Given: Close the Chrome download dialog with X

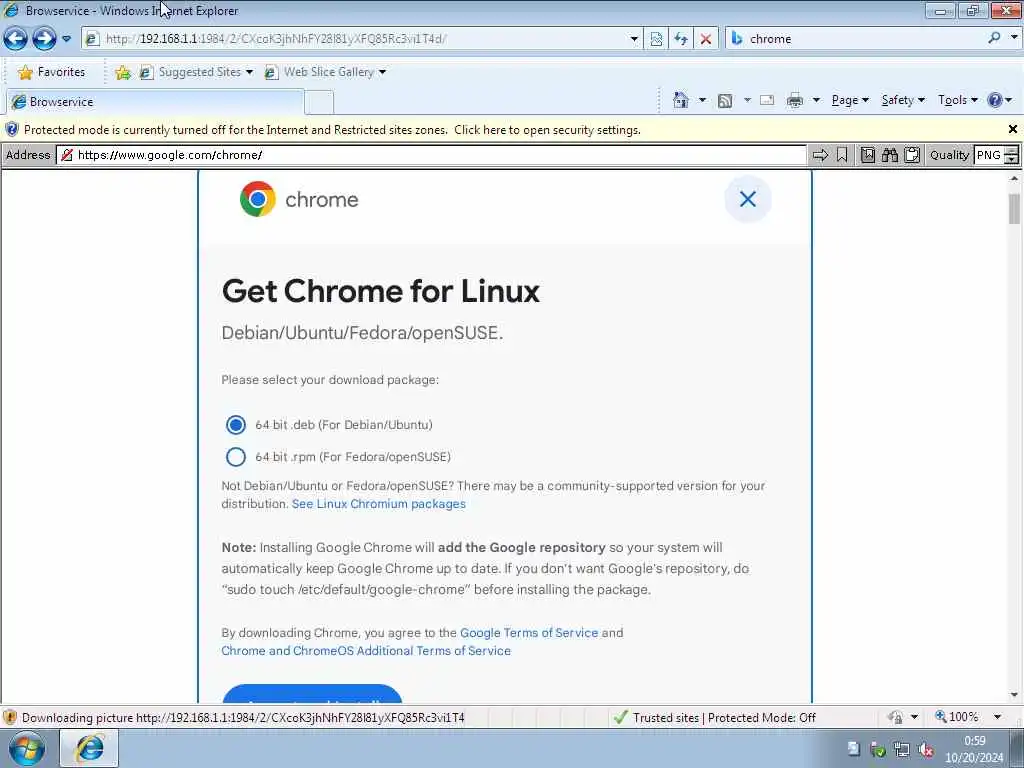Looking at the screenshot, I should pyautogui.click(x=748, y=199).
